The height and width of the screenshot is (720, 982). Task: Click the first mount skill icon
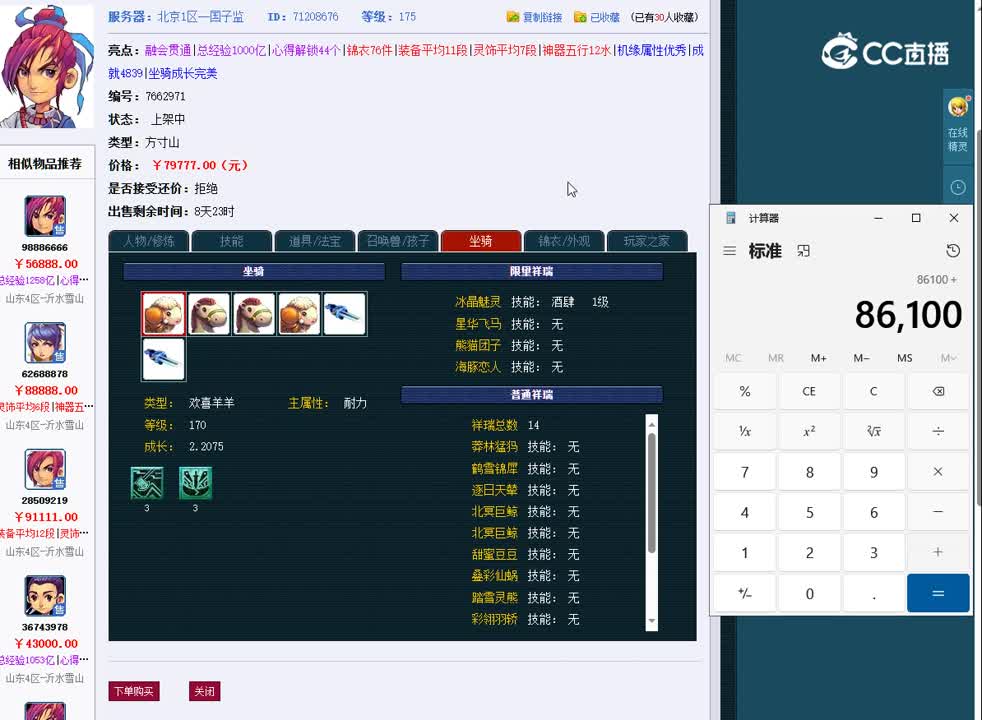(147, 483)
